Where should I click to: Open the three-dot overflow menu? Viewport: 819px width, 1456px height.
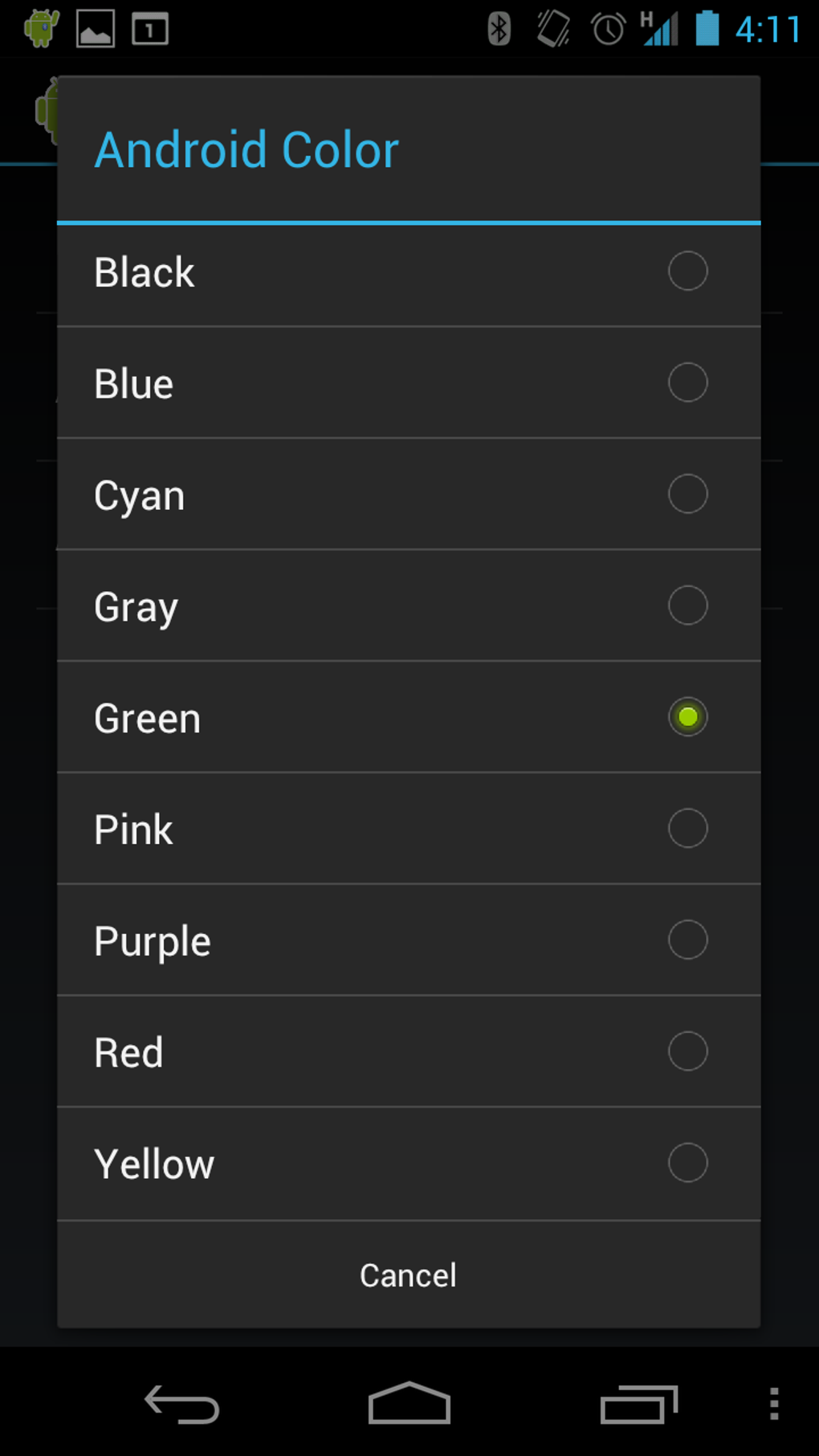pyautogui.click(x=774, y=1405)
